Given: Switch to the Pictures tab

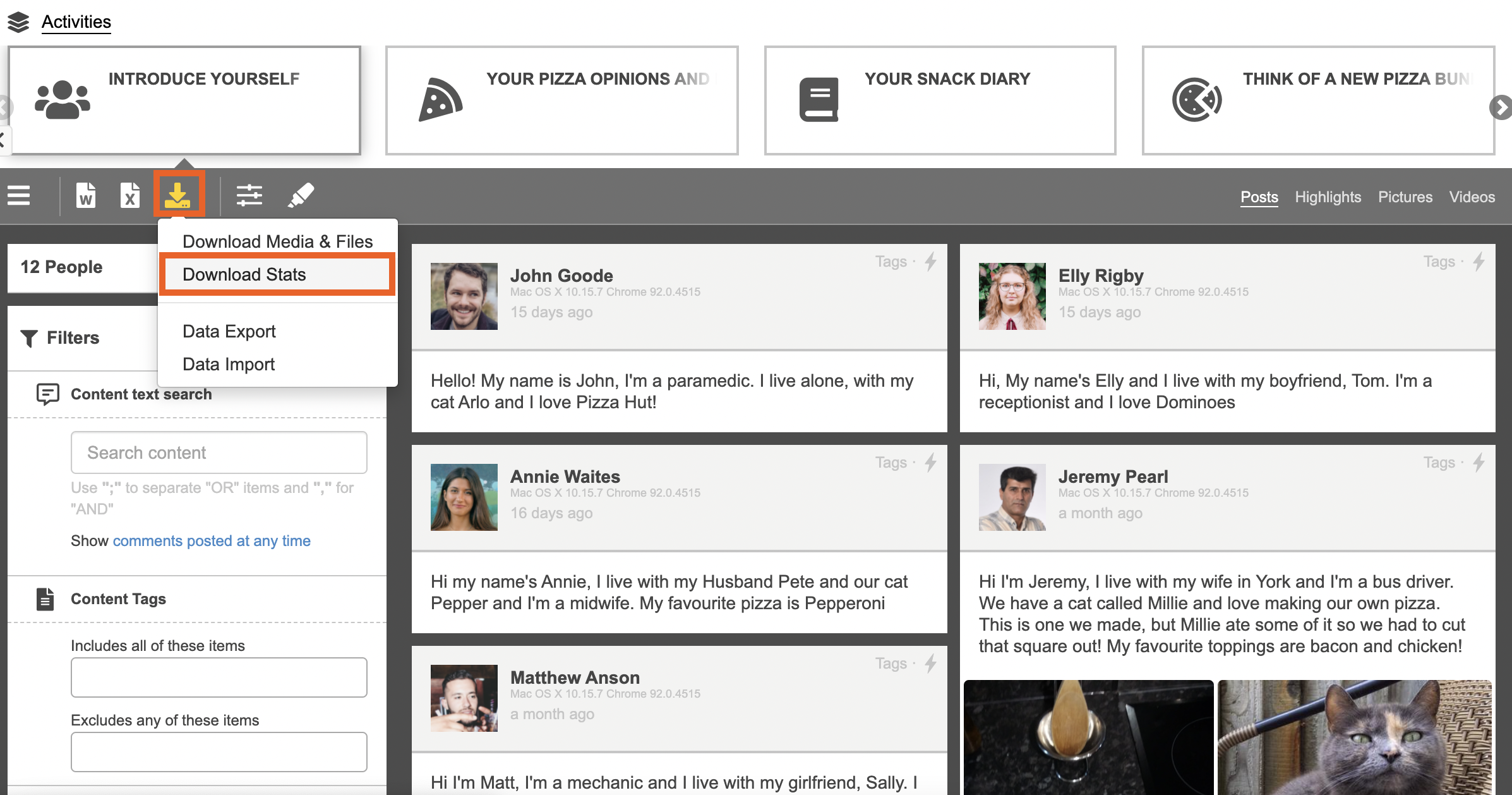Looking at the screenshot, I should tap(1405, 197).
